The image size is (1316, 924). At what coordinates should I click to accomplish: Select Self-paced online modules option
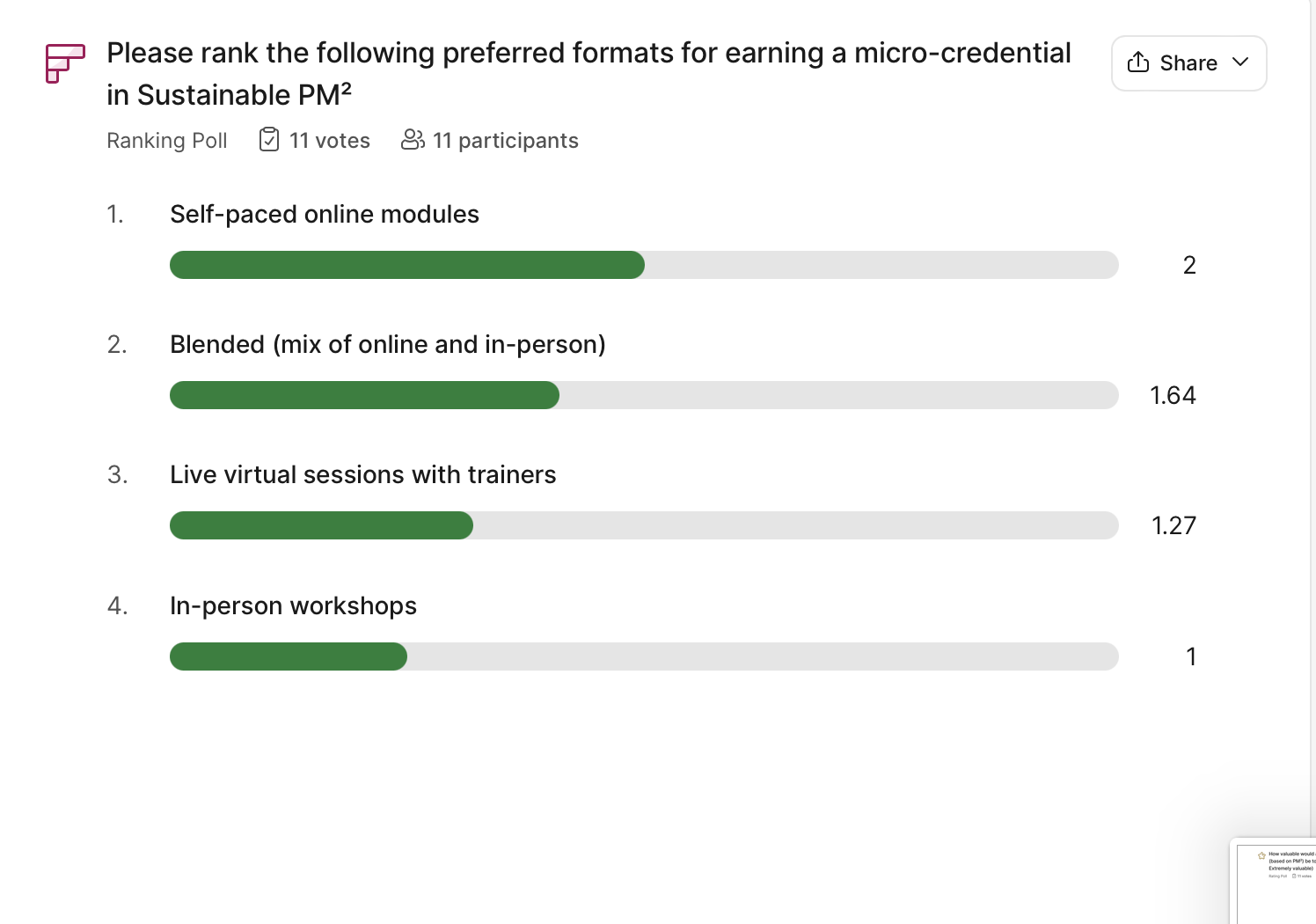(325, 214)
